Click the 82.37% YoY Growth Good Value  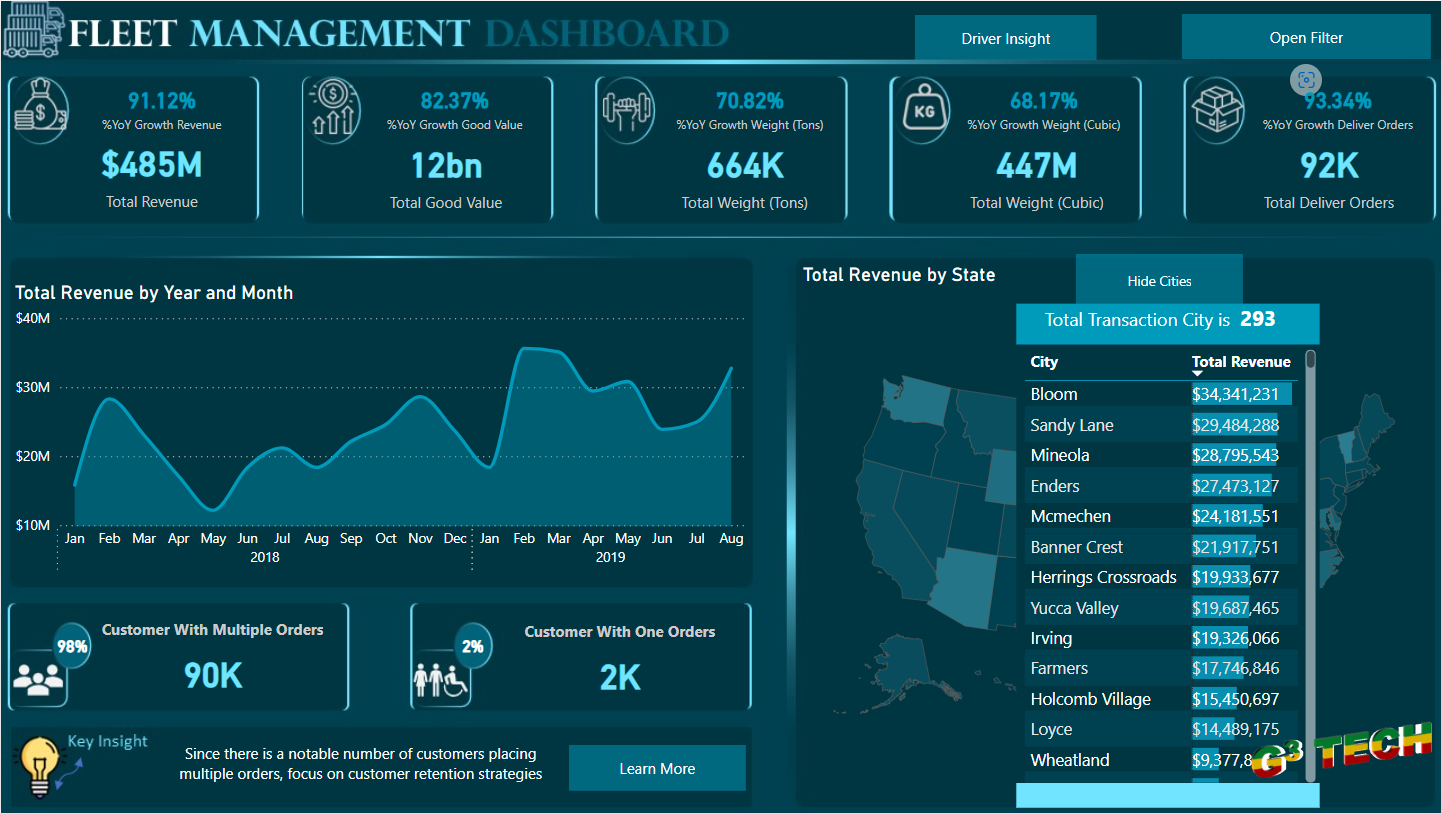[454, 100]
